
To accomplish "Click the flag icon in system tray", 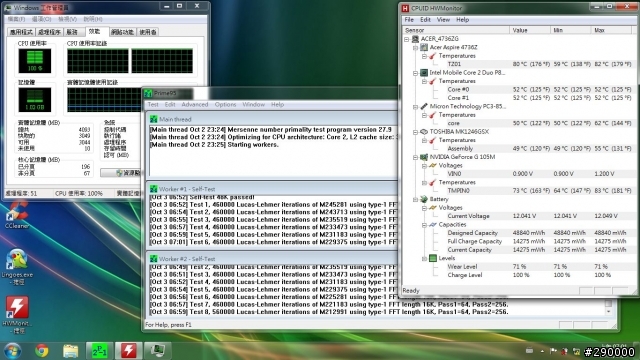I will pos(553,351).
